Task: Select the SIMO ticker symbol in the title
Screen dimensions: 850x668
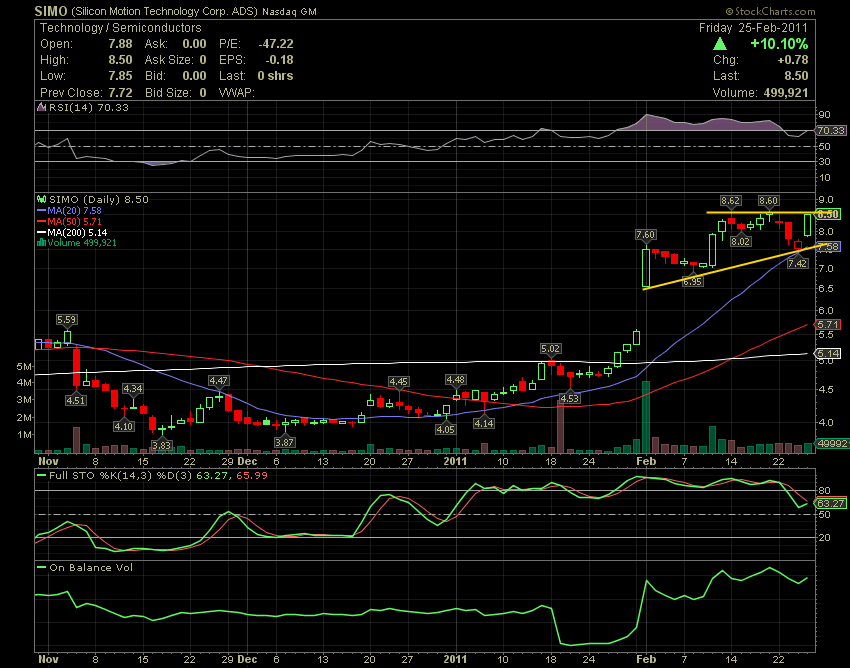Action: pos(51,11)
